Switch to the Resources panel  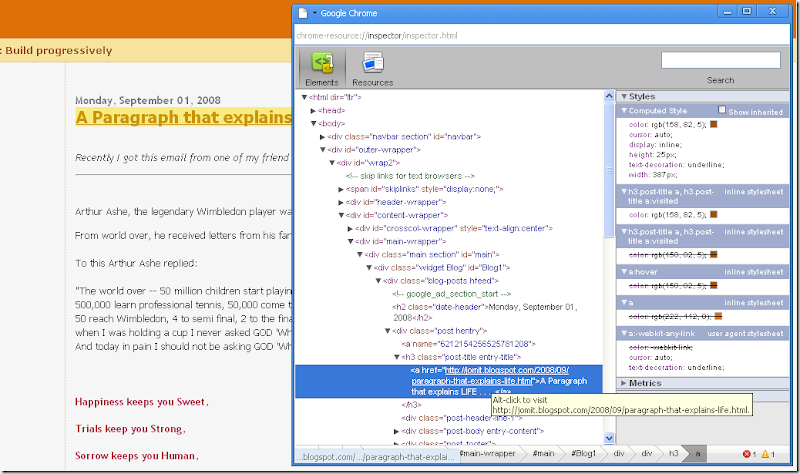[x=372, y=69]
